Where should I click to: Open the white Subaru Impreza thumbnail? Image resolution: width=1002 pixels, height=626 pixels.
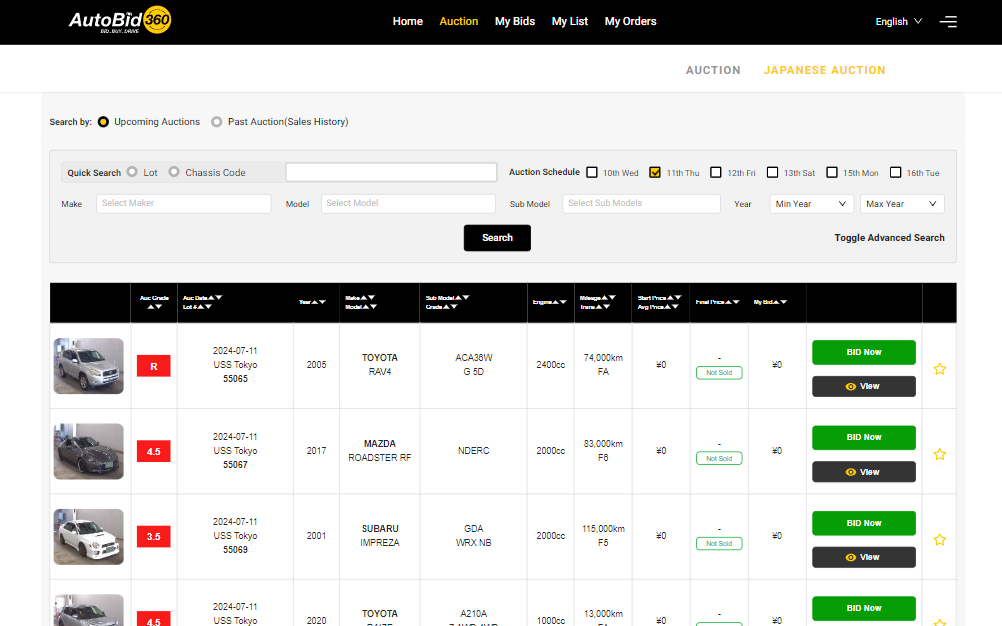point(88,537)
